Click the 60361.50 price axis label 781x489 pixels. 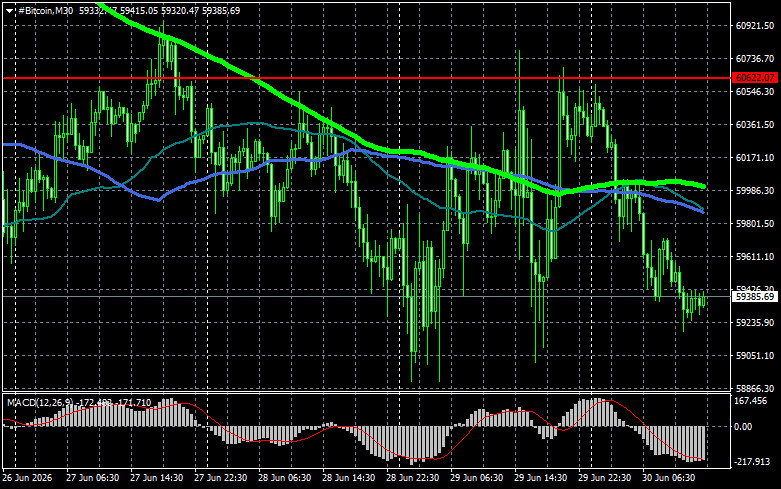(x=755, y=124)
